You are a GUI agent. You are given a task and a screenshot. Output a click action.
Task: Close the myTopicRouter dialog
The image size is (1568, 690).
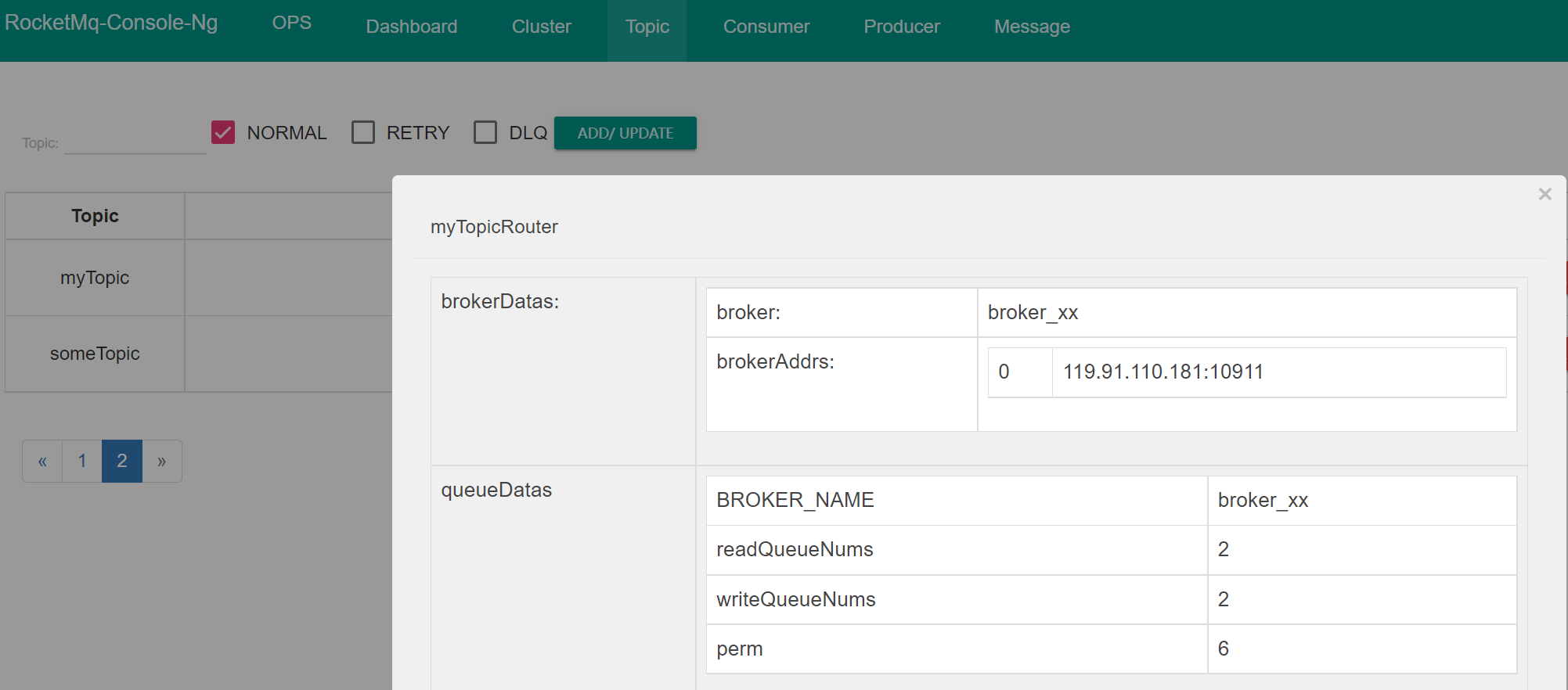[1545, 194]
